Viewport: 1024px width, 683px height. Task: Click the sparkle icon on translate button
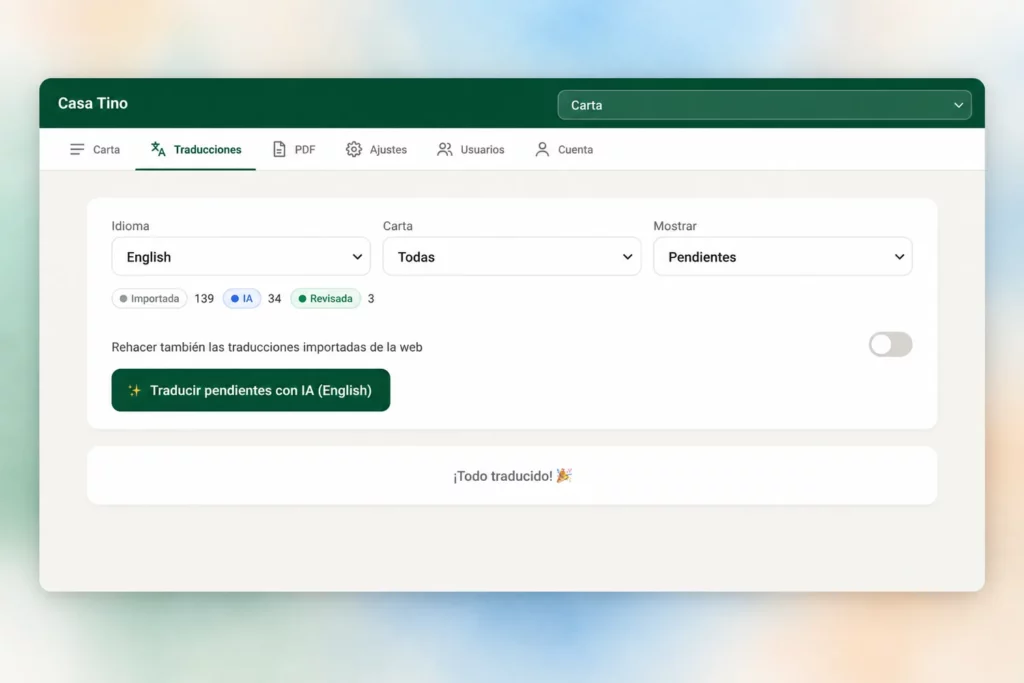point(135,390)
